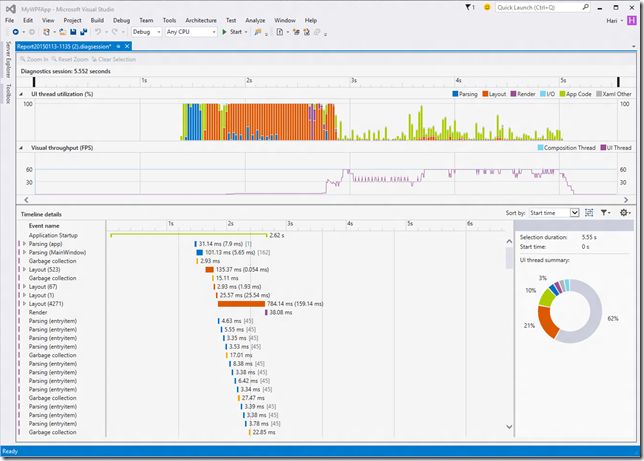Image resolution: width=644 pixels, height=461 pixels.
Task: Click the App Code legend color swatch
Action: 562,94
